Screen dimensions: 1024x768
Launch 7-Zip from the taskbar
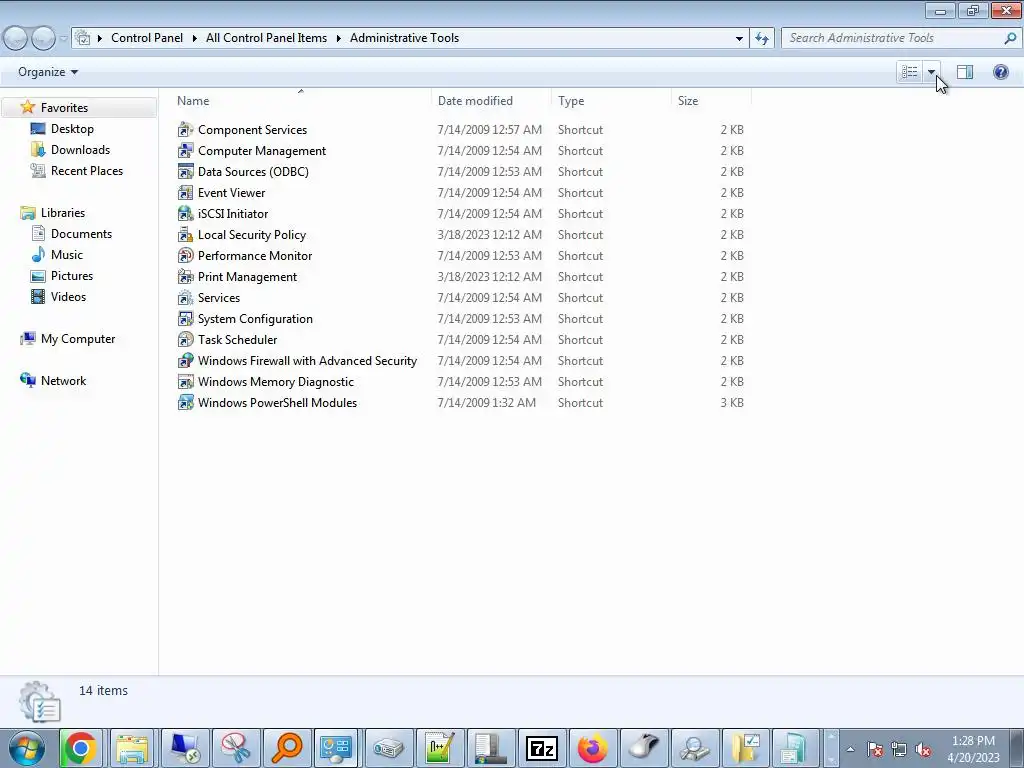tap(541, 748)
